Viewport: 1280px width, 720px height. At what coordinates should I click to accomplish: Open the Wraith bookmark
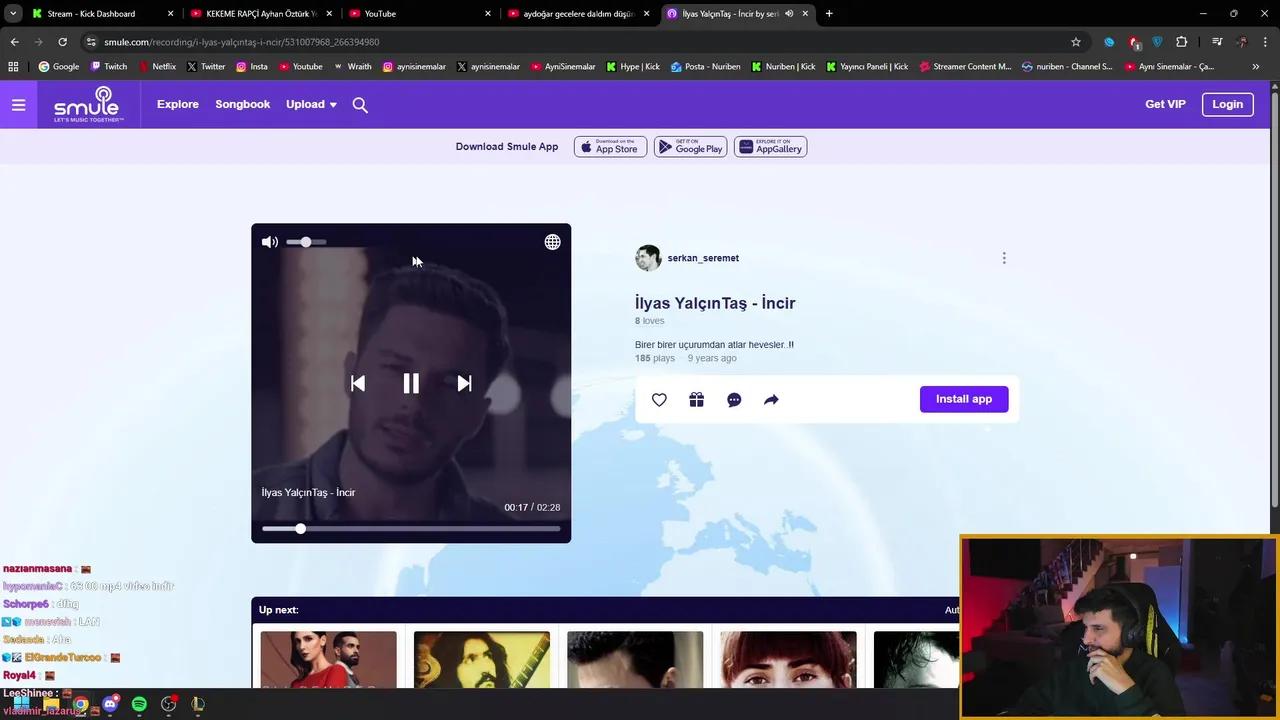tap(352, 67)
